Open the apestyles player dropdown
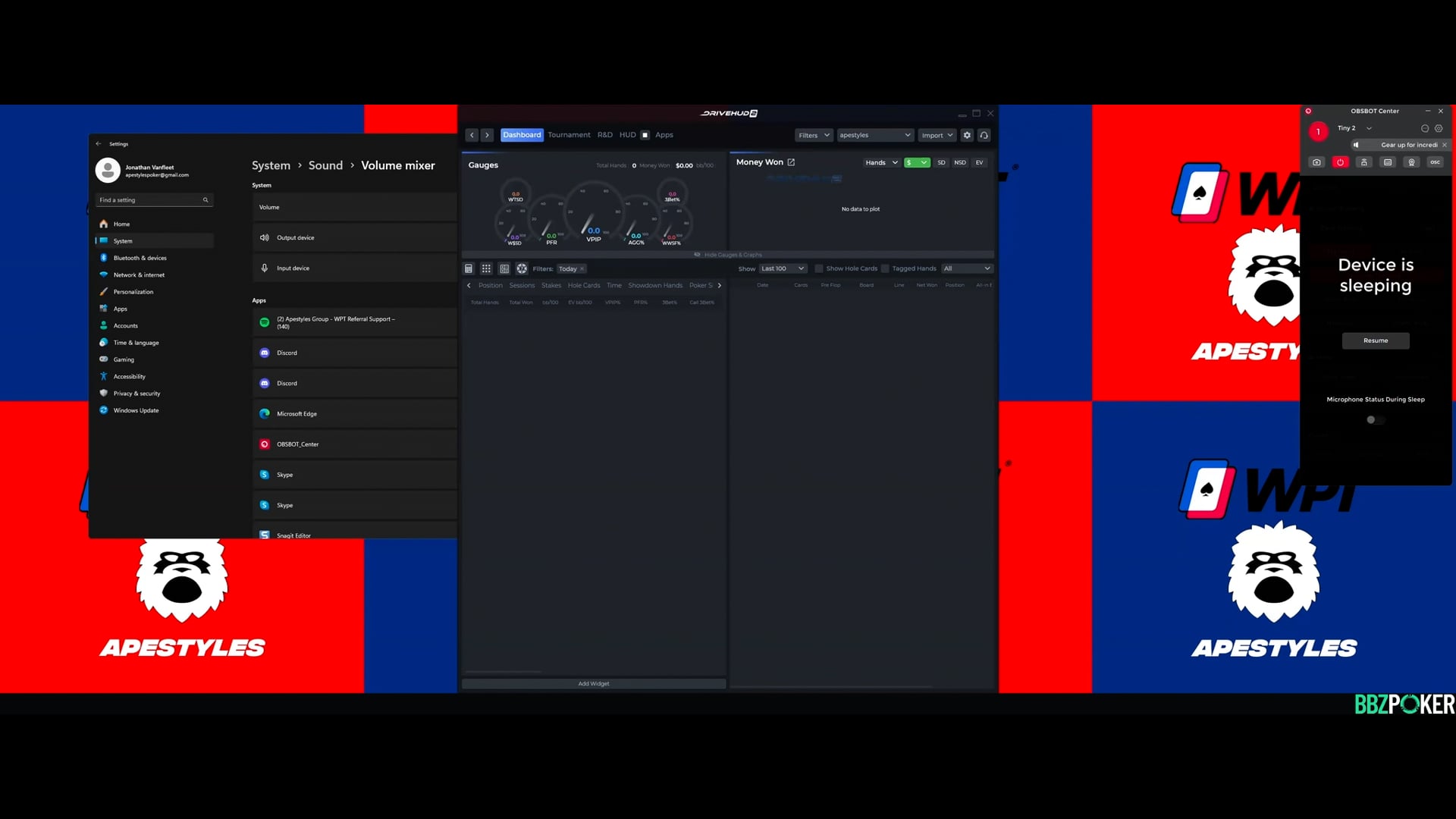The height and width of the screenshot is (819, 1456). (x=874, y=135)
